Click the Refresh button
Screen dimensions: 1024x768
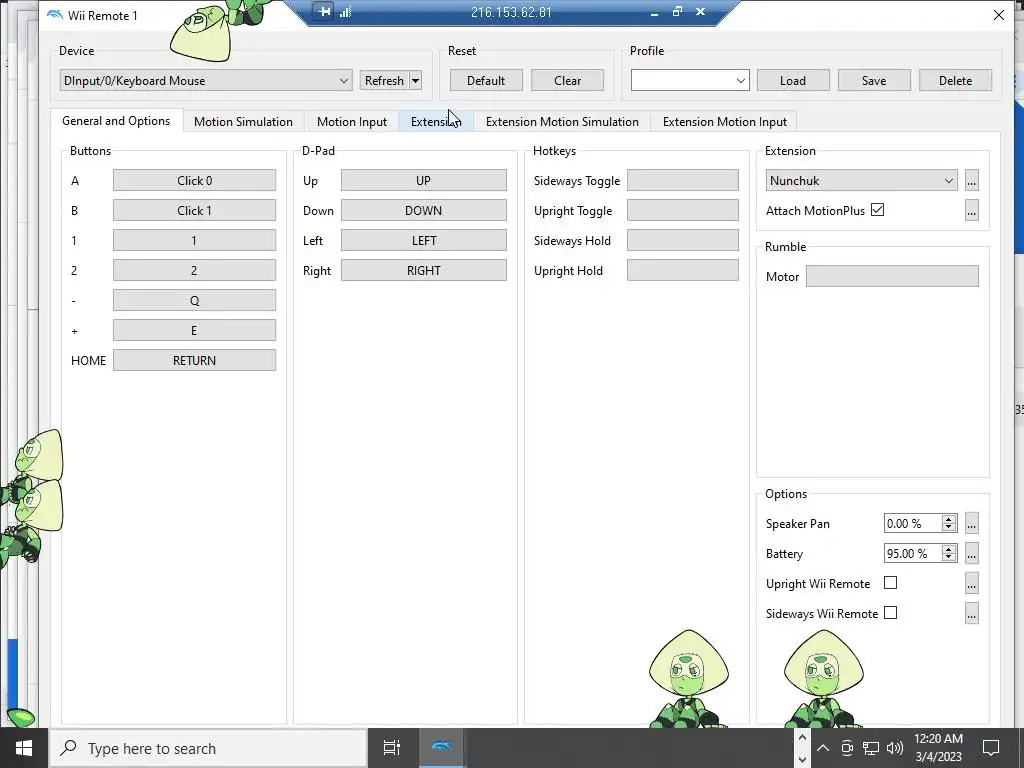384,81
